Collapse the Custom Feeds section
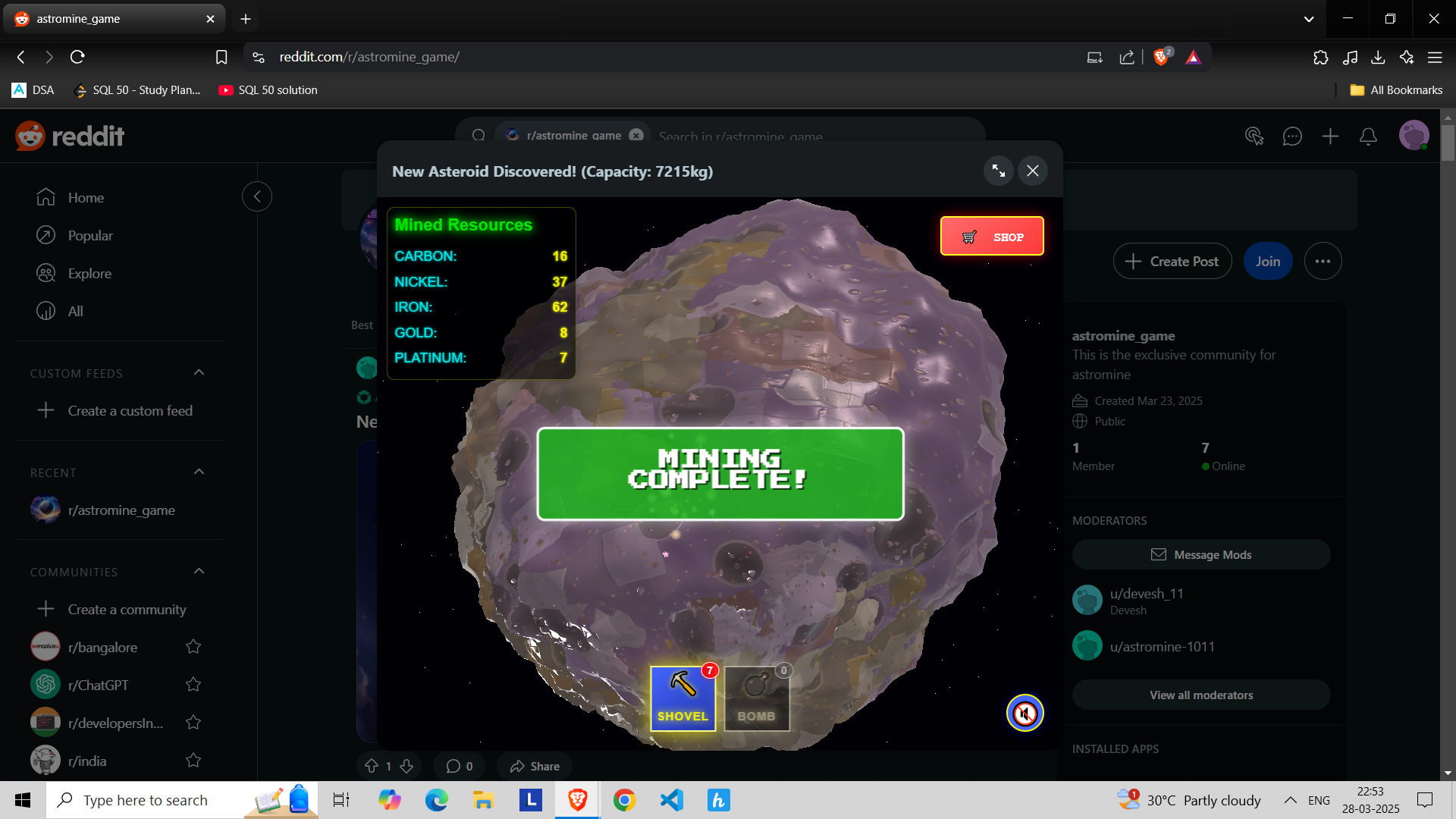 click(199, 372)
